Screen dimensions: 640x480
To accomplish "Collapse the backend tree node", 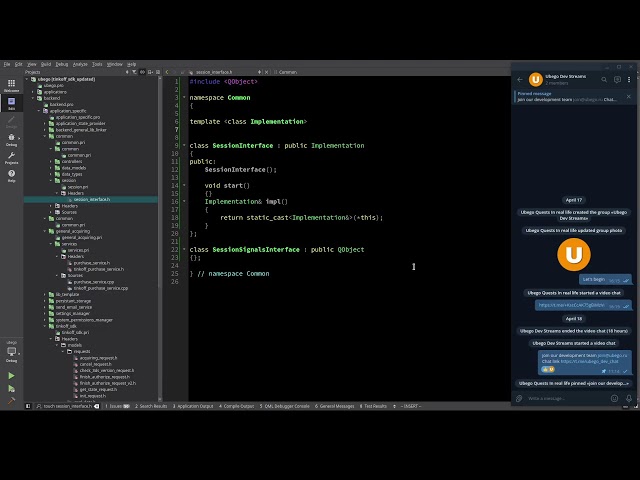I will [33, 98].
